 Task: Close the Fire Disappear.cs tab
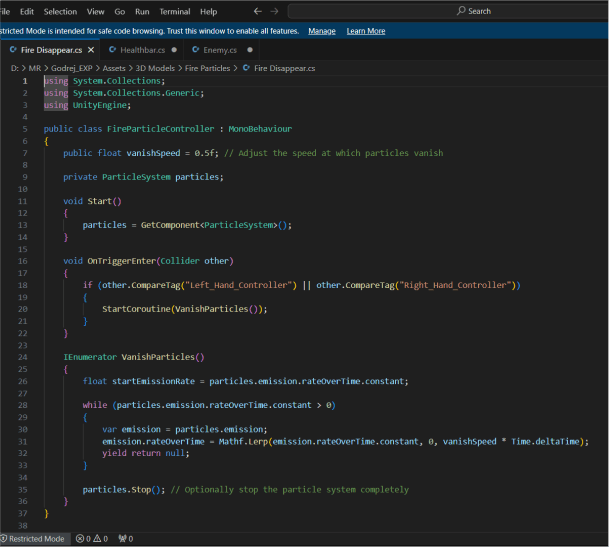[91, 49]
